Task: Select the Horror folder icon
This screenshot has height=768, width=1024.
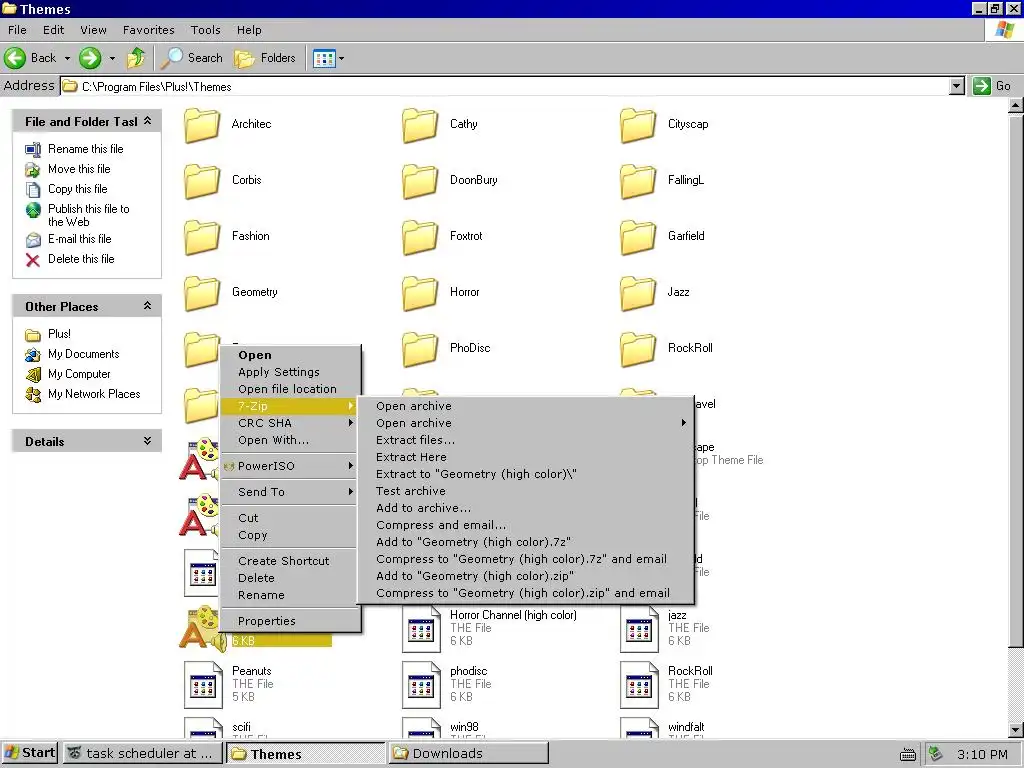Action: (420, 293)
